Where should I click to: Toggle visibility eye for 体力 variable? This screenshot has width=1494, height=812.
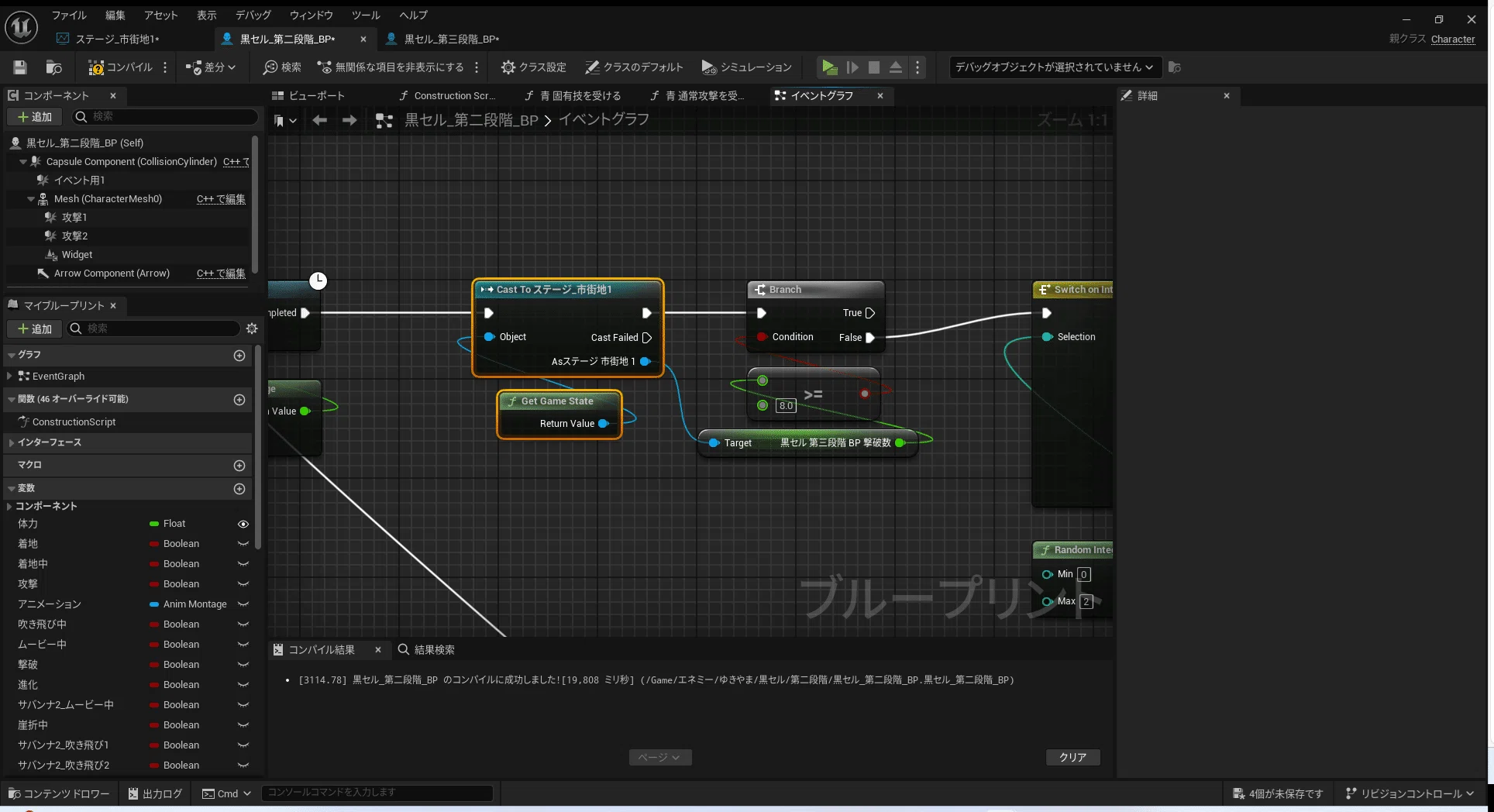pyautogui.click(x=243, y=524)
